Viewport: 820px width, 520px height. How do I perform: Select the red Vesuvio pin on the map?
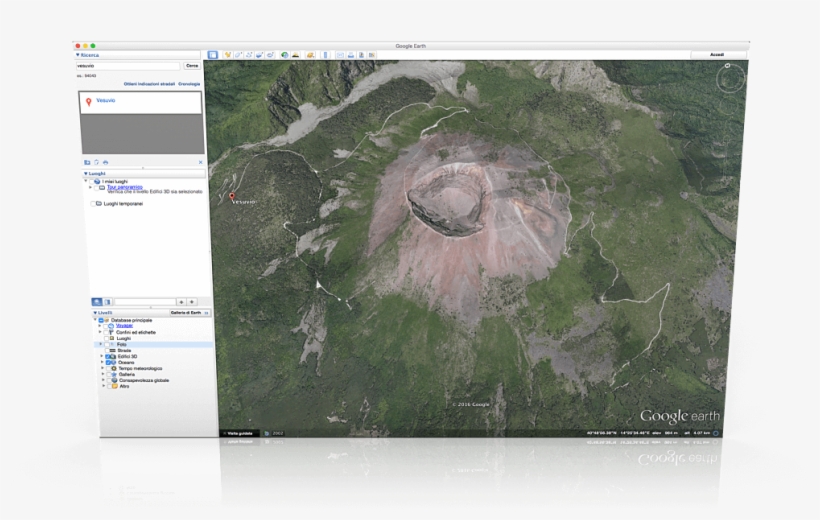tap(232, 197)
